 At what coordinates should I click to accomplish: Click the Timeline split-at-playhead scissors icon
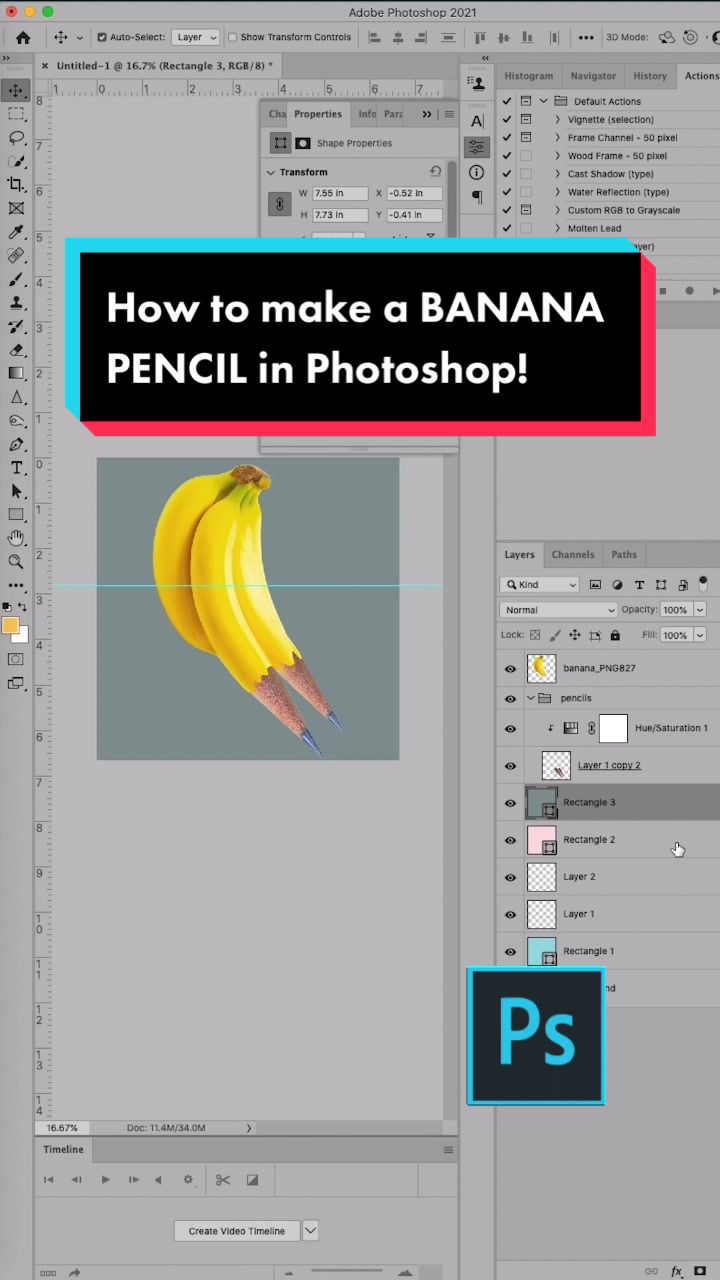click(223, 1180)
